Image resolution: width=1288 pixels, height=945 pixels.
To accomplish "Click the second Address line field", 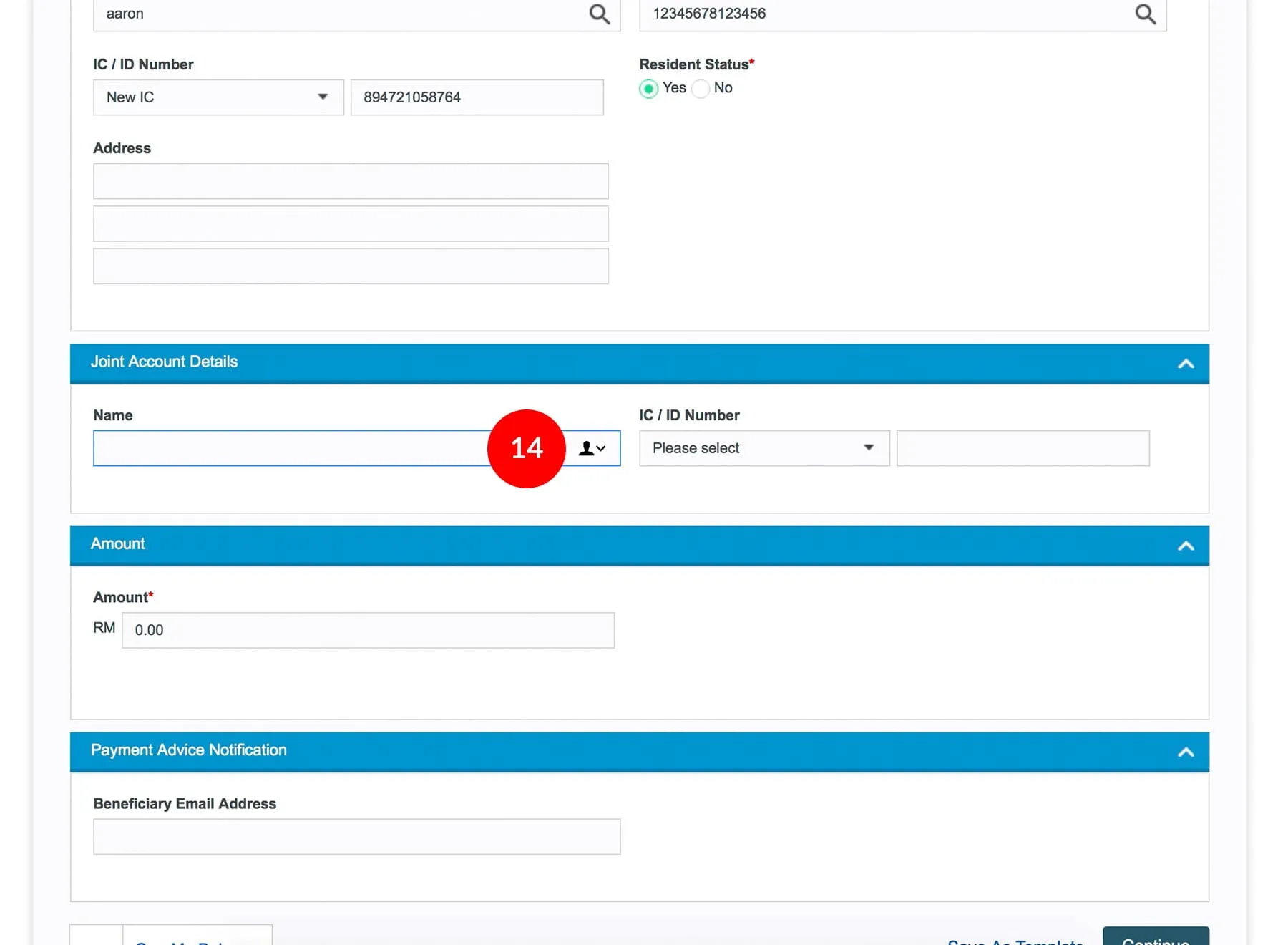I will tap(351, 224).
